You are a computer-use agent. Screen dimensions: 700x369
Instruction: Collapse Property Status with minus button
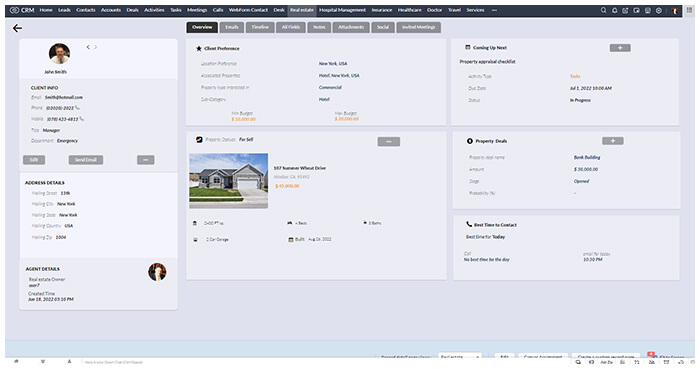tap(388, 141)
